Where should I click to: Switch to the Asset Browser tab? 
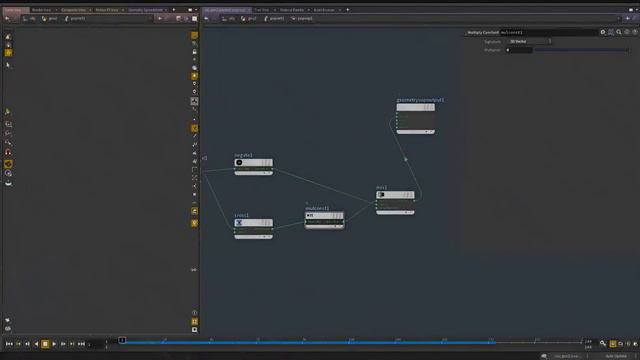324,10
